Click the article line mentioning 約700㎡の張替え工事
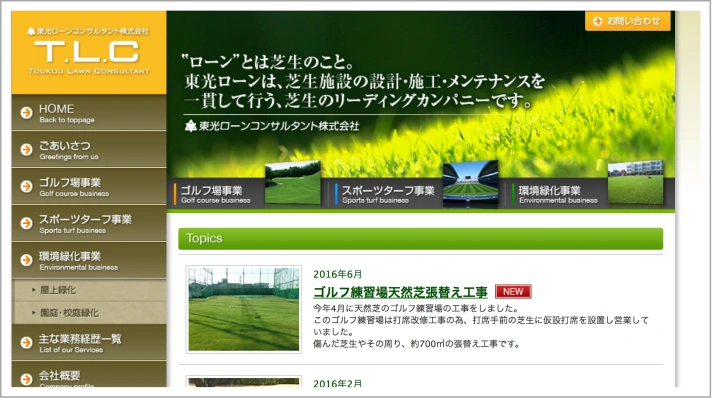 coord(416,344)
